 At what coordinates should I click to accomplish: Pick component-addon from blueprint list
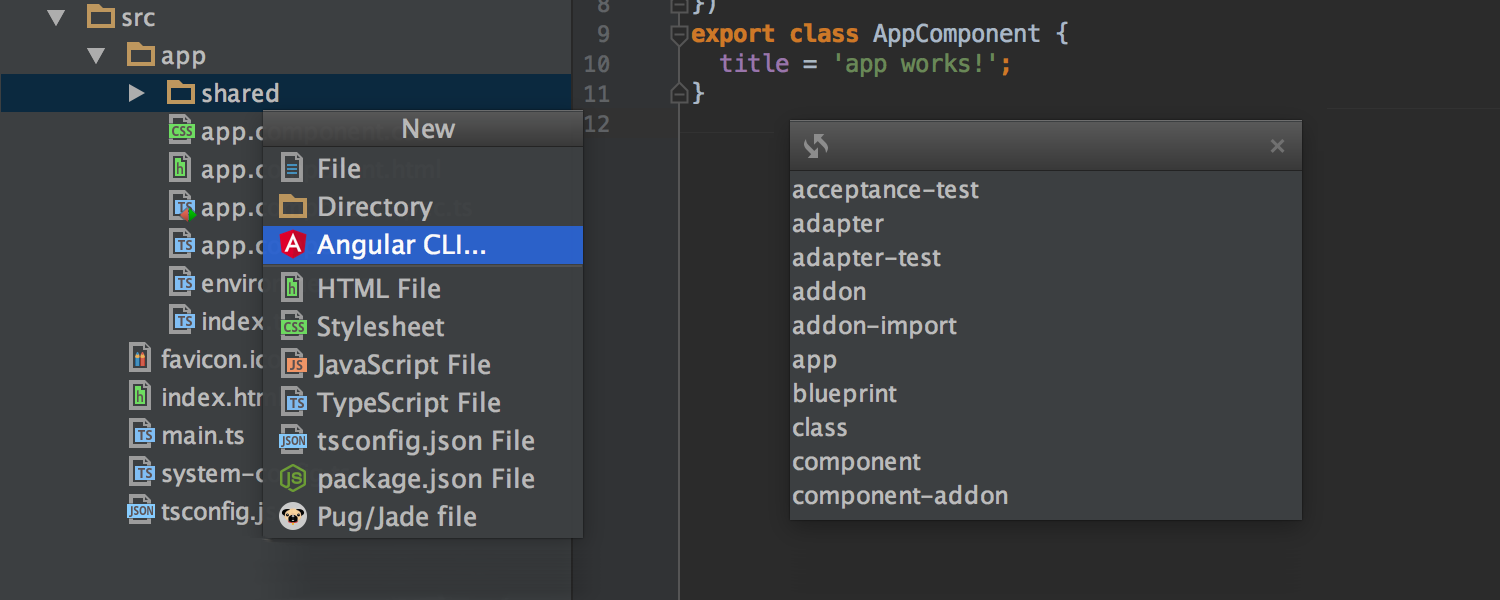pyautogui.click(x=1046, y=496)
